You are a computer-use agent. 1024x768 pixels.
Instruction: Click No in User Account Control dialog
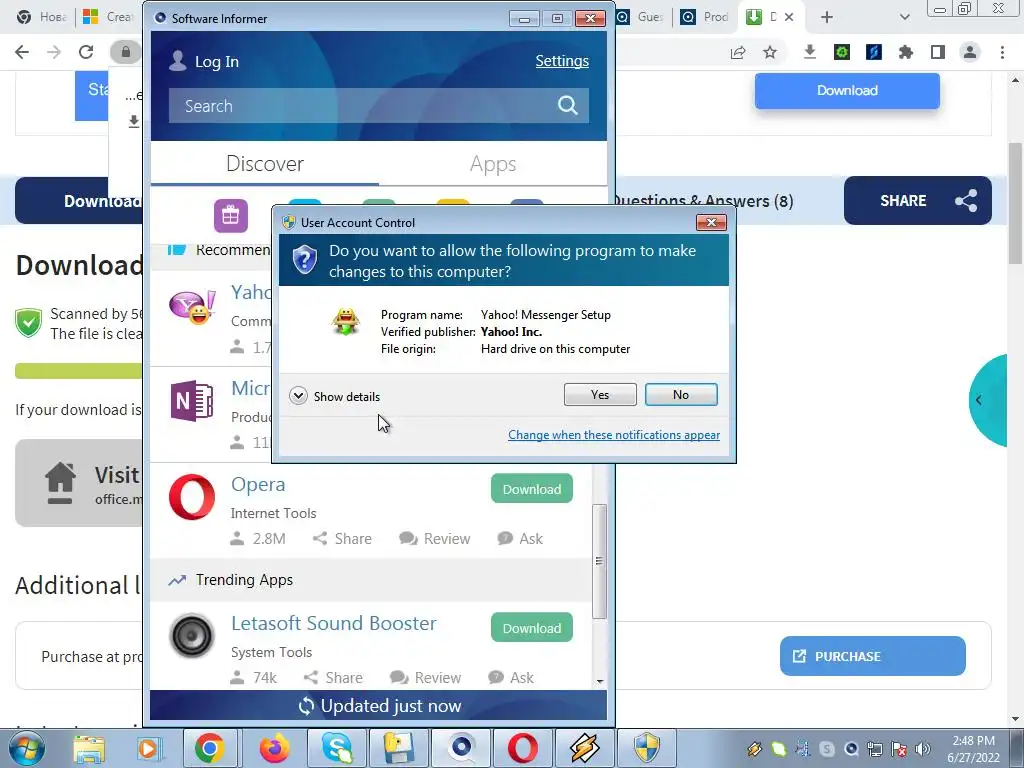pyautogui.click(x=680, y=394)
